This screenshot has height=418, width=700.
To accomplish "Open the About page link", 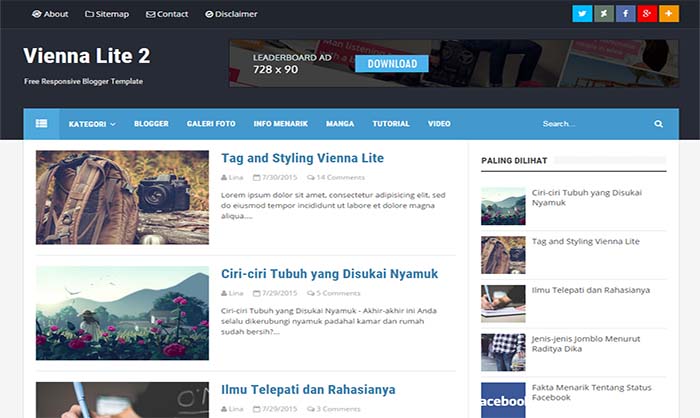I will tap(50, 14).
